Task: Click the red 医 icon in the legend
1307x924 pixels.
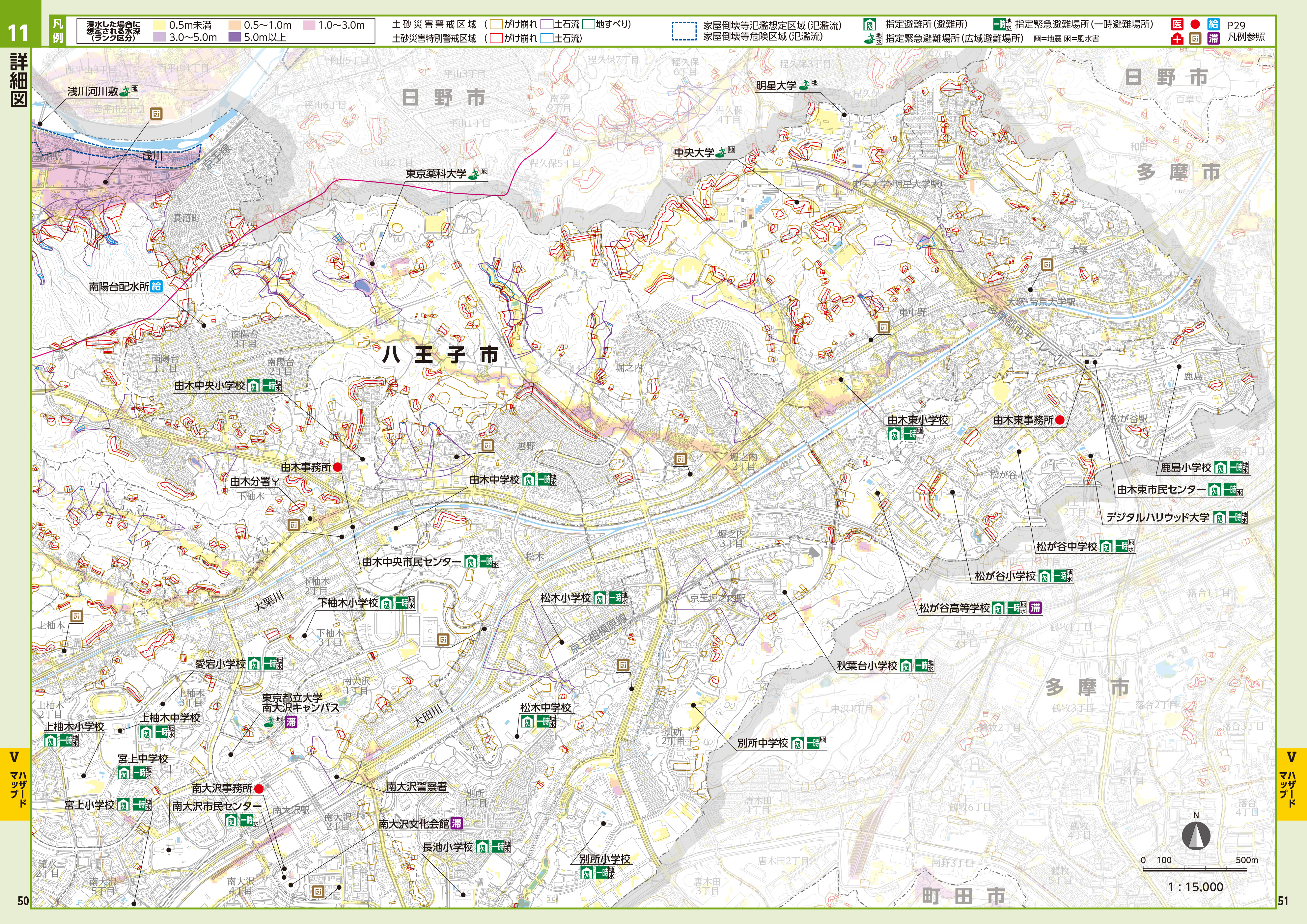Action: (1177, 24)
